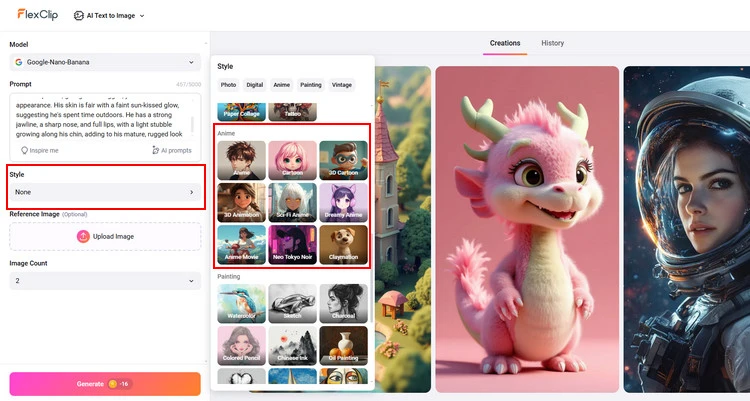Viewport: 750px width, 401px height.
Task: Pick the Neo Tokyo Noir style
Action: pos(292,244)
